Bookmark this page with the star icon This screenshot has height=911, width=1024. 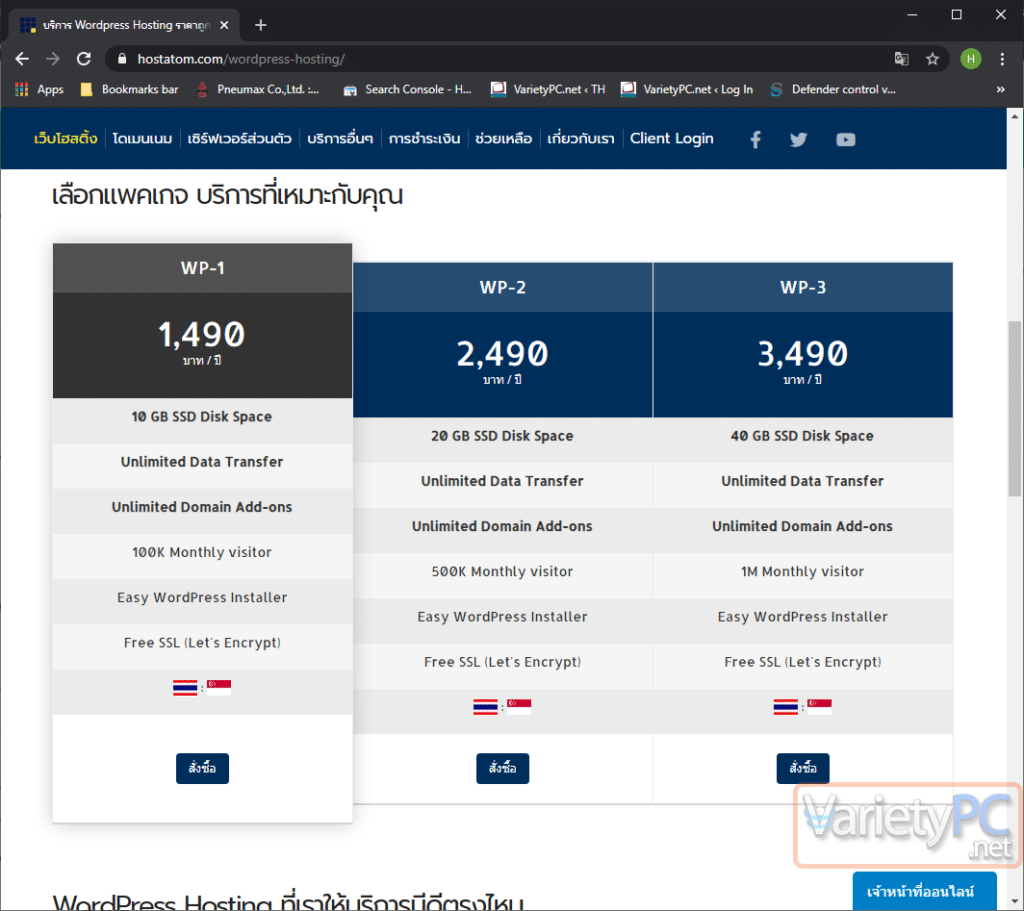(933, 59)
